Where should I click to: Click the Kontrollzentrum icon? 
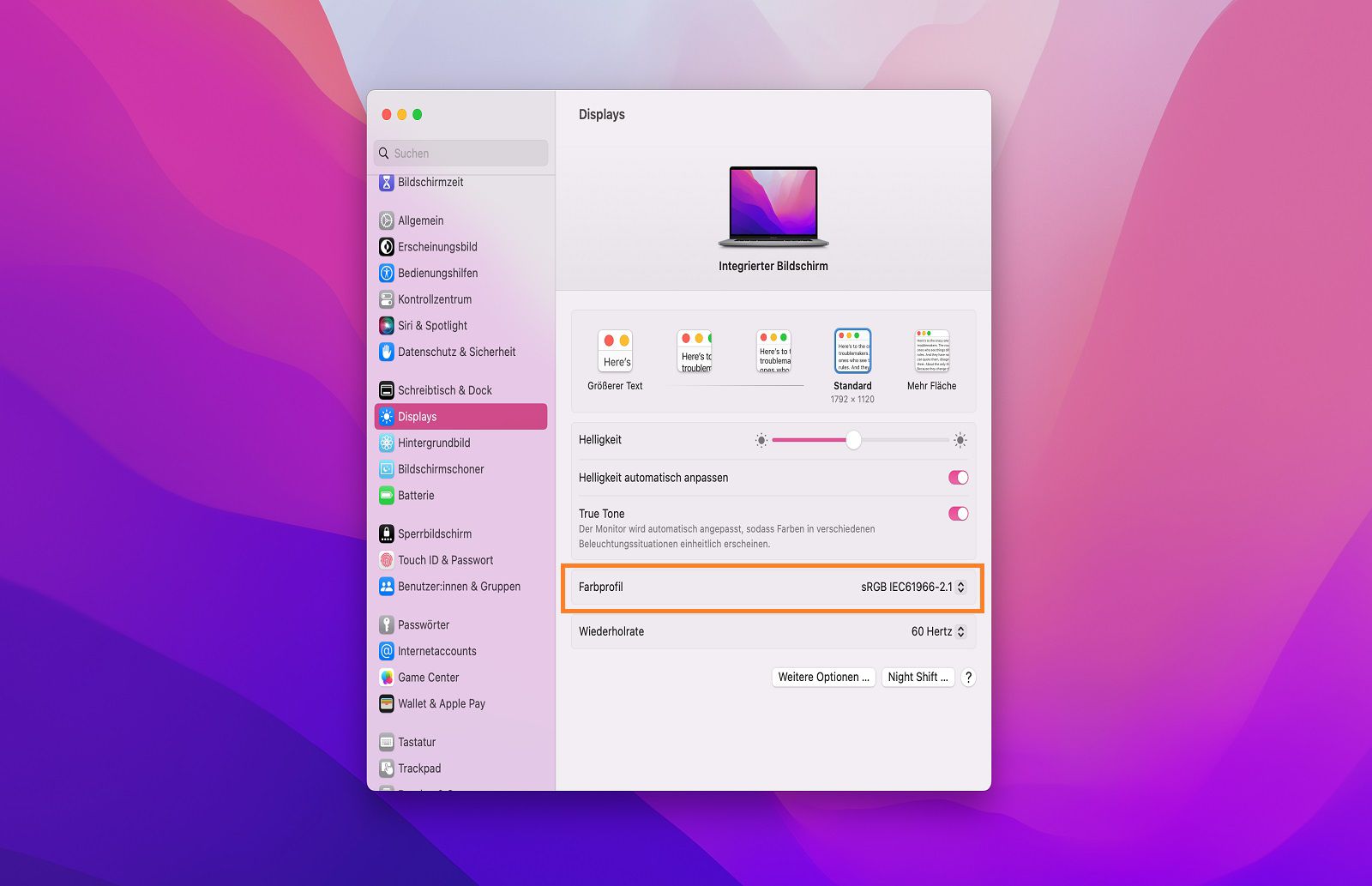pyautogui.click(x=387, y=299)
